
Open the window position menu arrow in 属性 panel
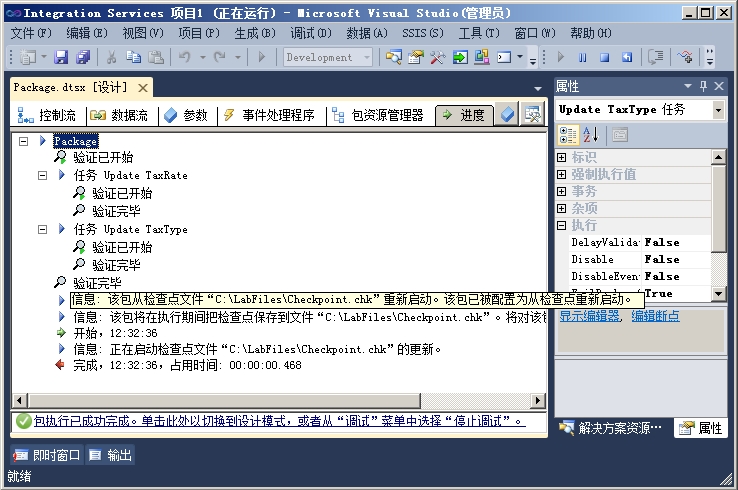coord(688,86)
